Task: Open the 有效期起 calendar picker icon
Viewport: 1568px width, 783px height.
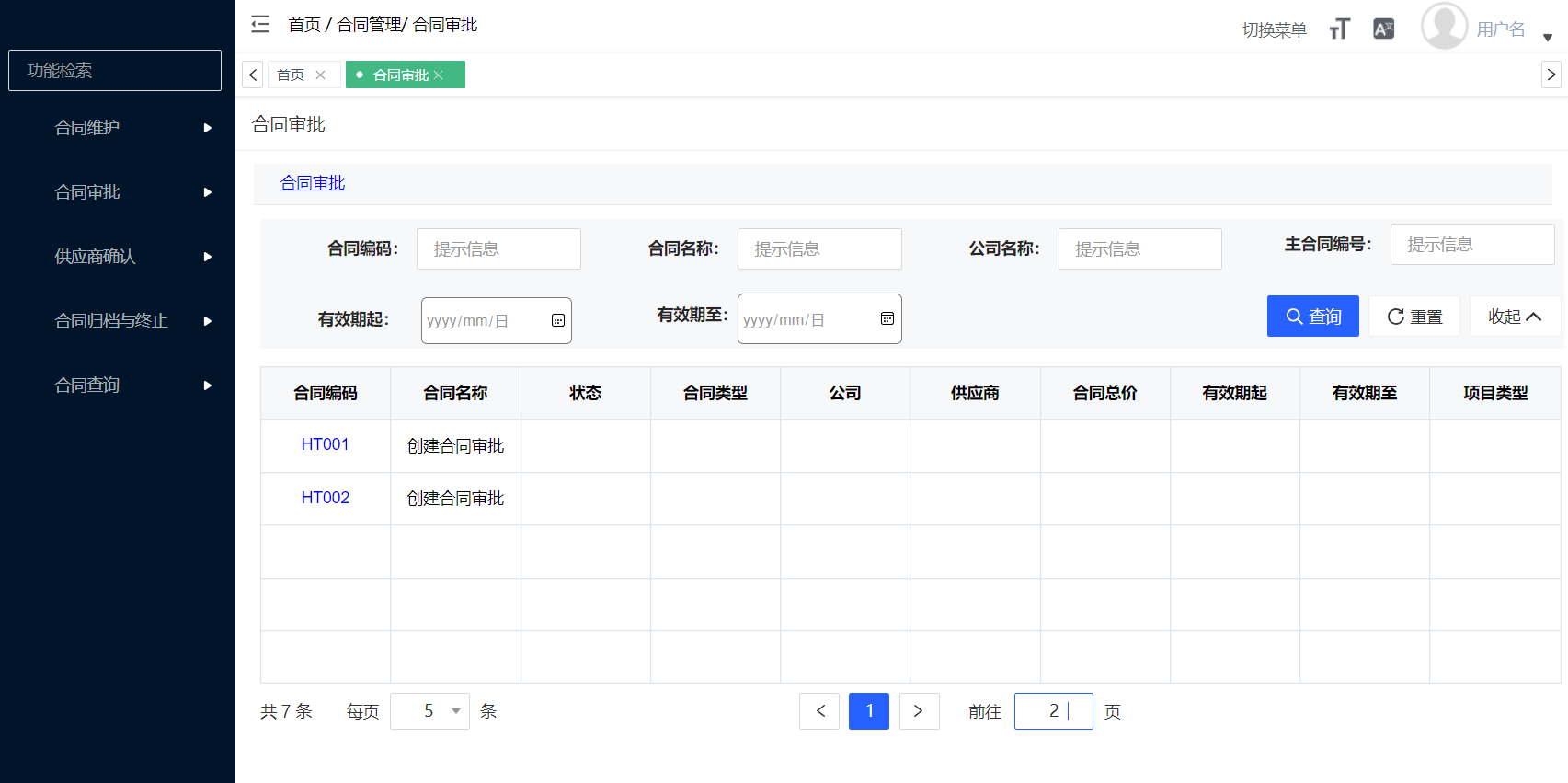Action: pos(558,320)
